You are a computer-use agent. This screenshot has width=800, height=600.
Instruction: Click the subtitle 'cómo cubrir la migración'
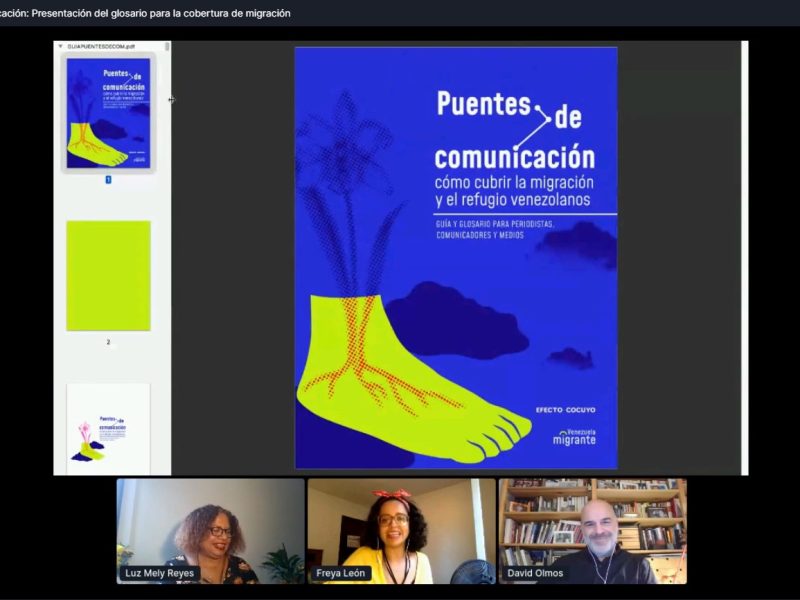coord(514,182)
